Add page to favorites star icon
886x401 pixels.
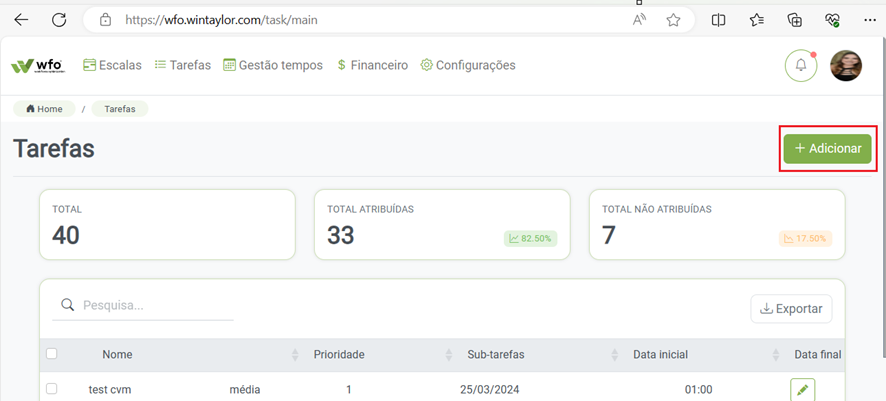pos(674,20)
